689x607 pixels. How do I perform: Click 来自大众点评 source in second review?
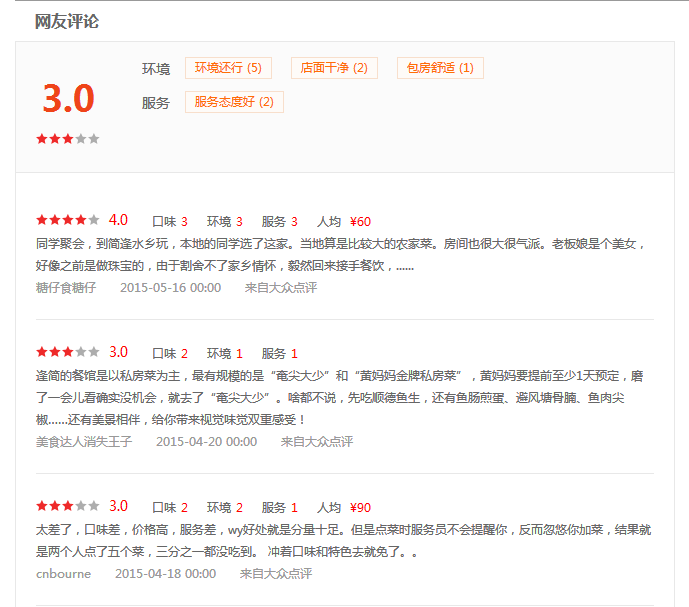click(x=316, y=441)
